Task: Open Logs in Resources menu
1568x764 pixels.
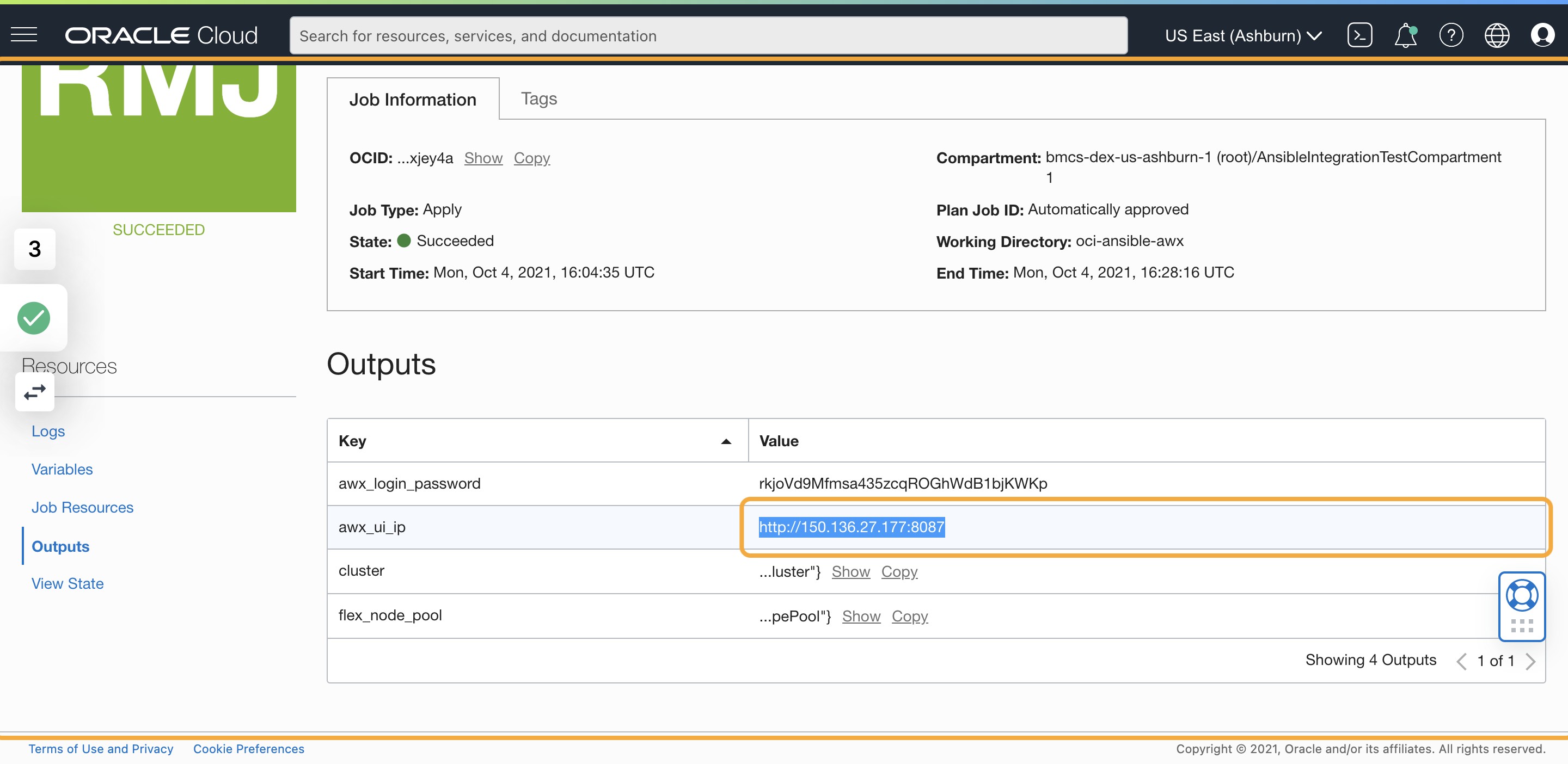Action: pyautogui.click(x=48, y=432)
